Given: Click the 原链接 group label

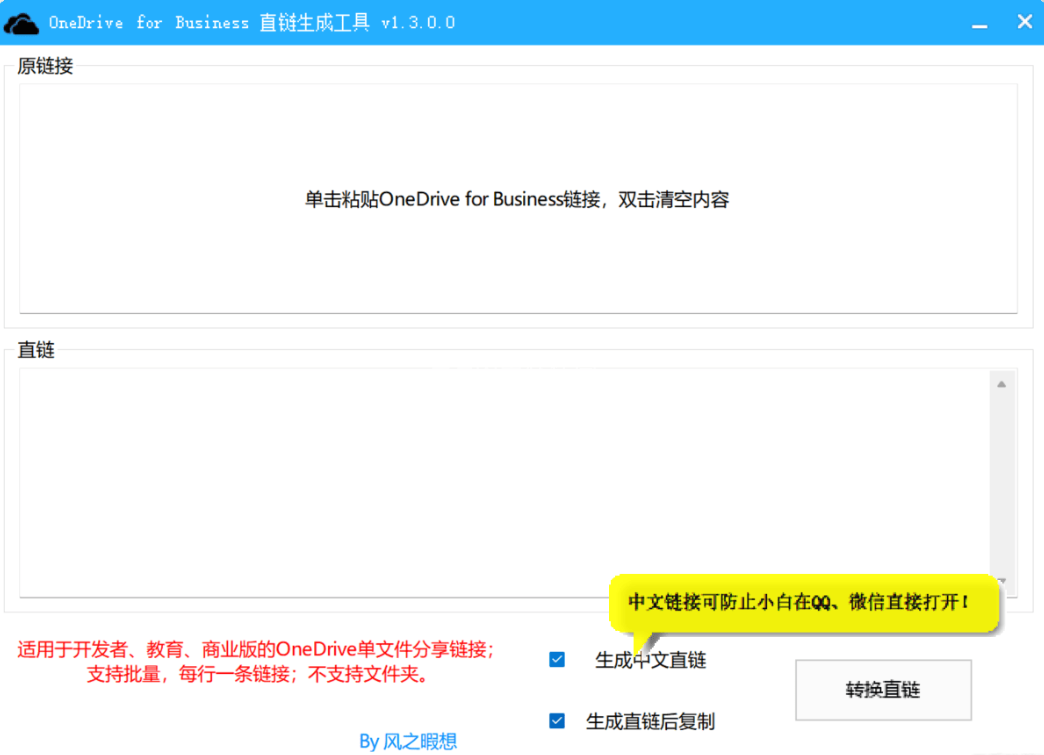Looking at the screenshot, I should coord(45,66).
